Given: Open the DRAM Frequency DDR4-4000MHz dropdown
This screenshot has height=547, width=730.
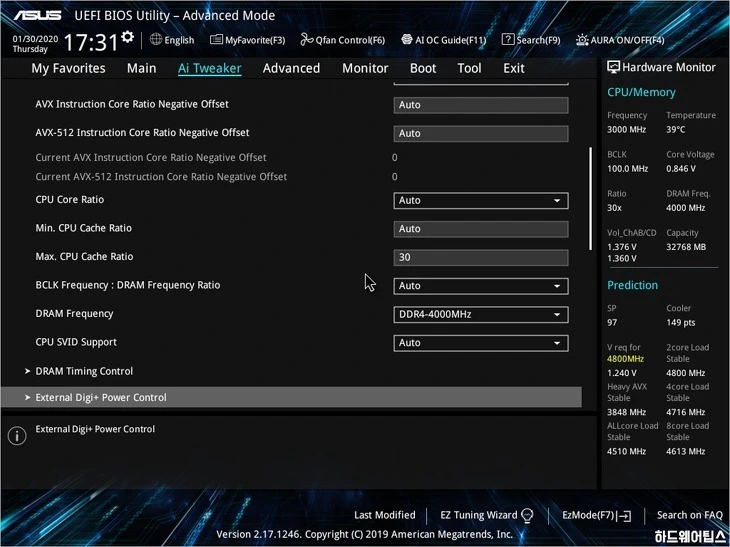Looking at the screenshot, I should (480, 314).
